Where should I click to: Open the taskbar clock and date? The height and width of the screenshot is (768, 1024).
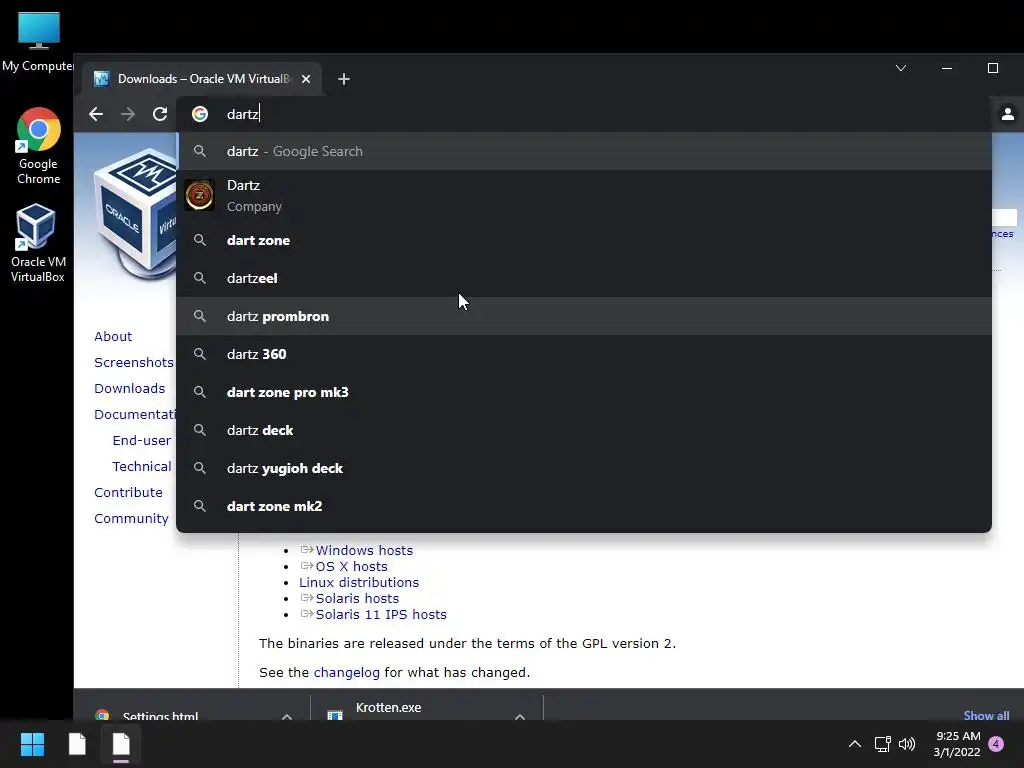click(x=957, y=744)
